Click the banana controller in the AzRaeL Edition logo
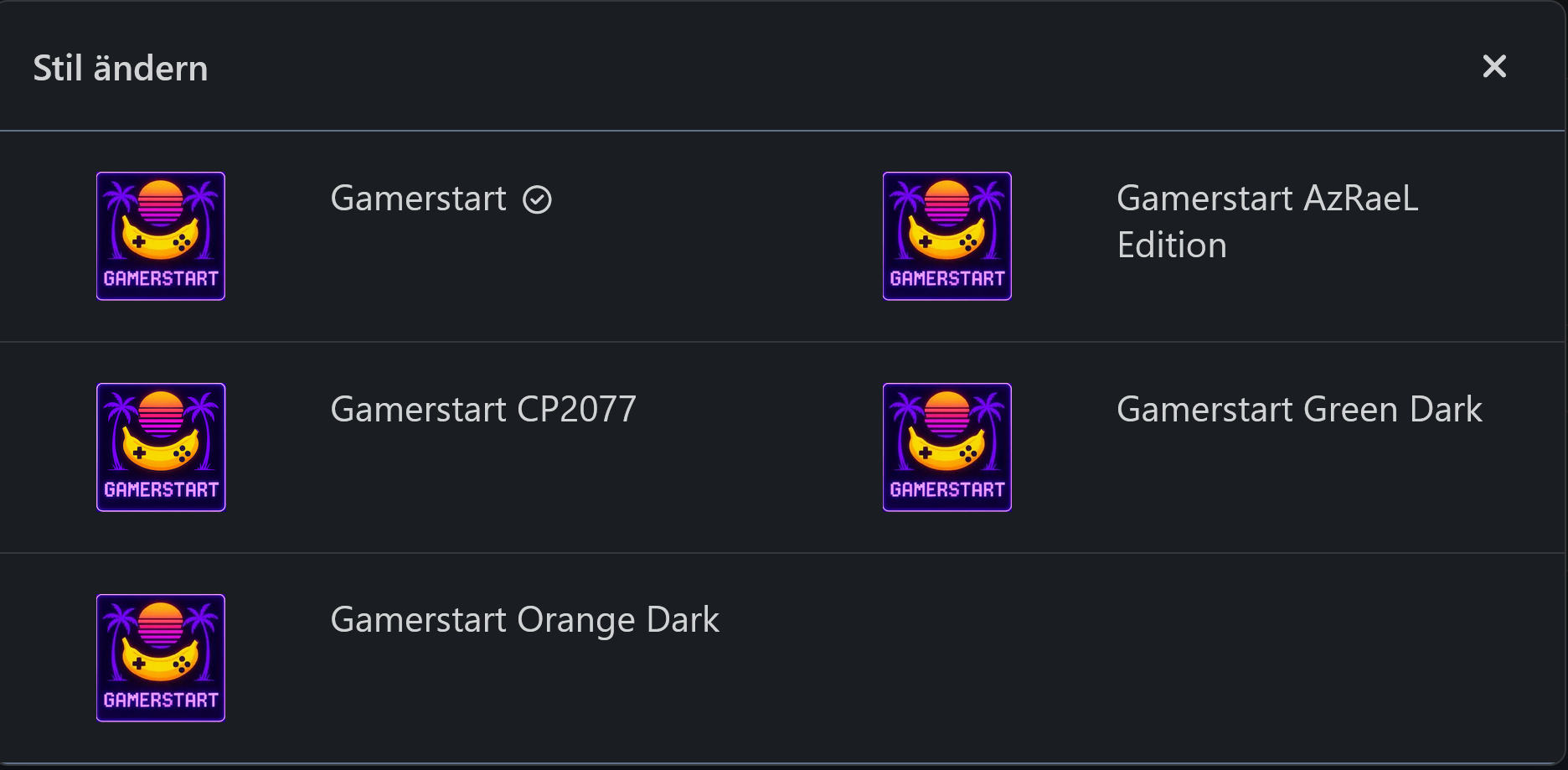 pyautogui.click(x=946, y=240)
